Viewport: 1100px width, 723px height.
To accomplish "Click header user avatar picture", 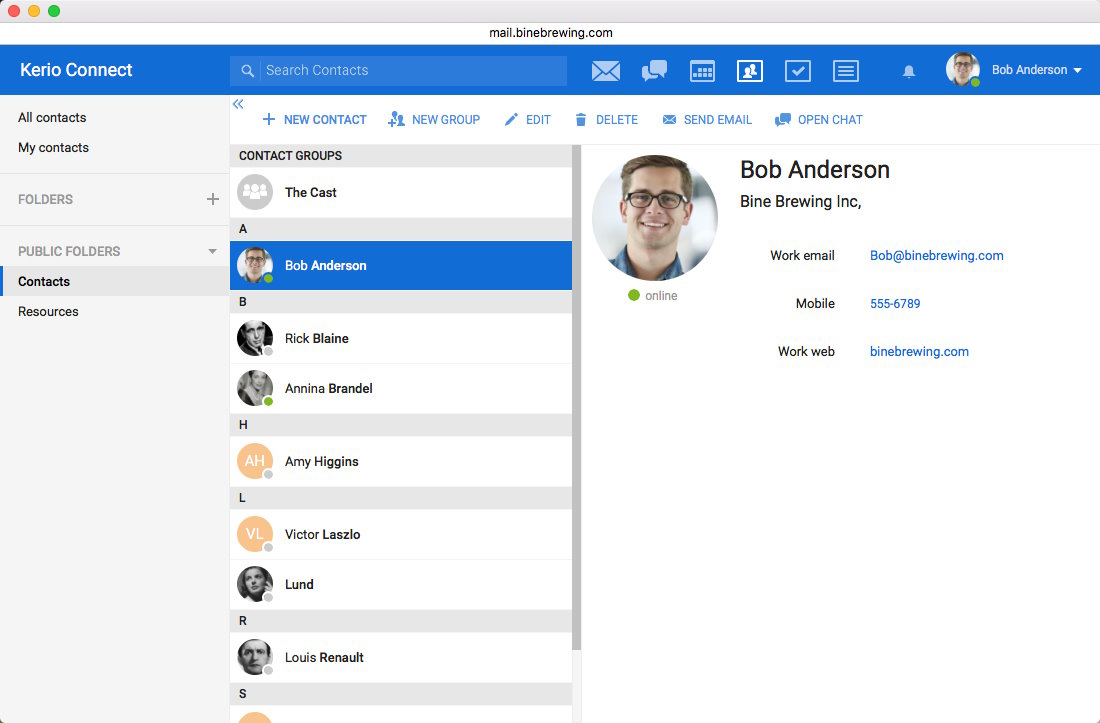I will [x=962, y=69].
